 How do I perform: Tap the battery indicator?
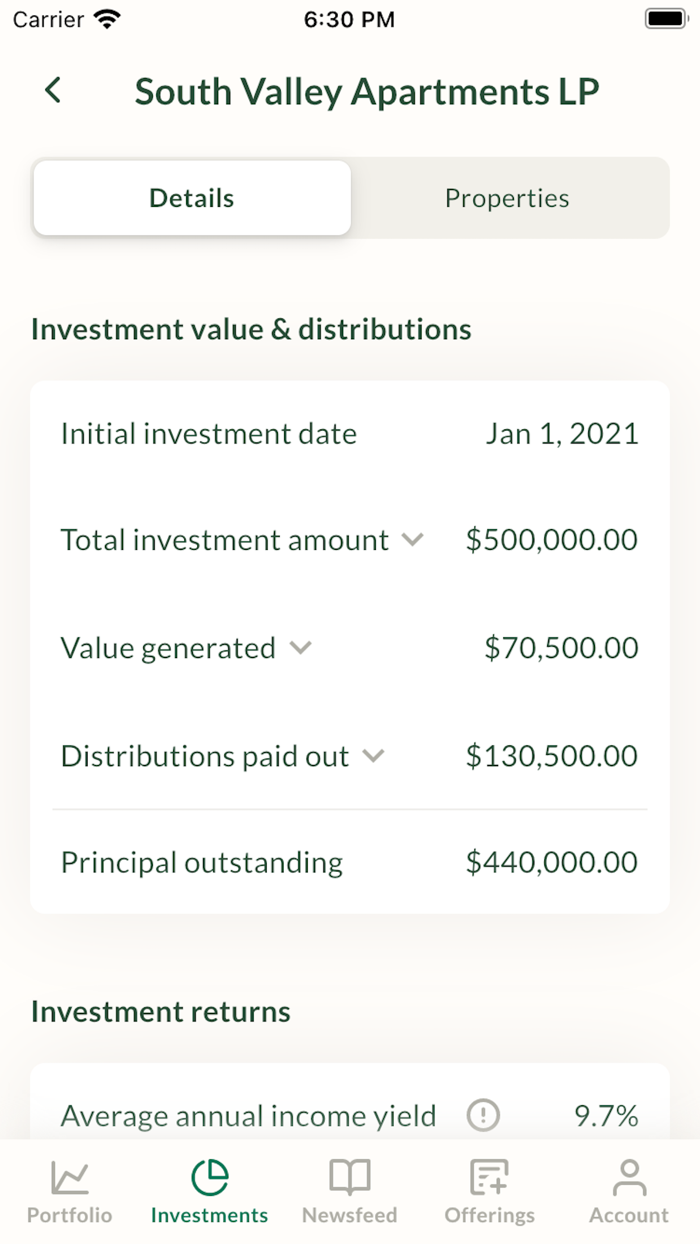[x=663, y=17]
